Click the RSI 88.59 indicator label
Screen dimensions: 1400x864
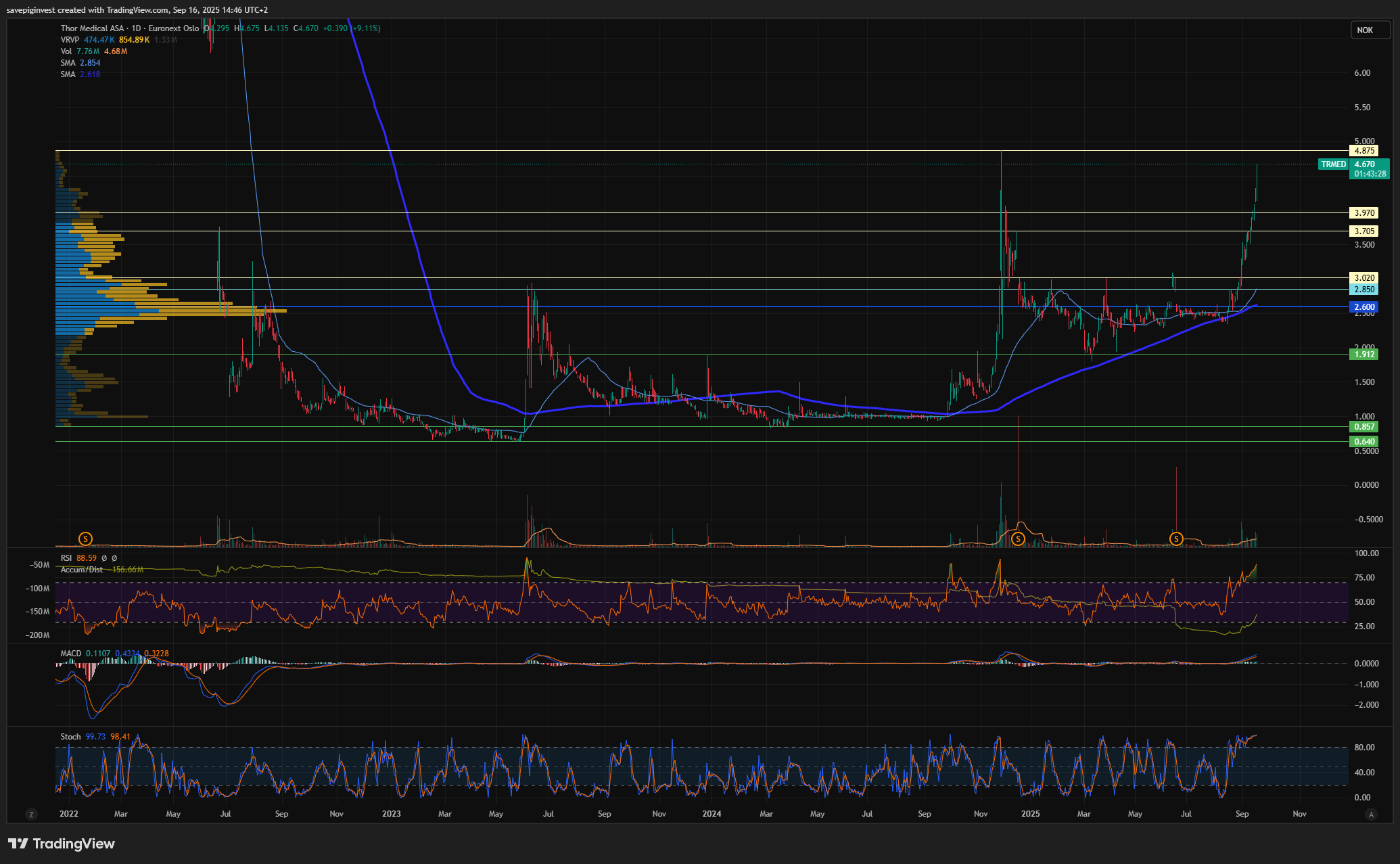[x=66, y=558]
